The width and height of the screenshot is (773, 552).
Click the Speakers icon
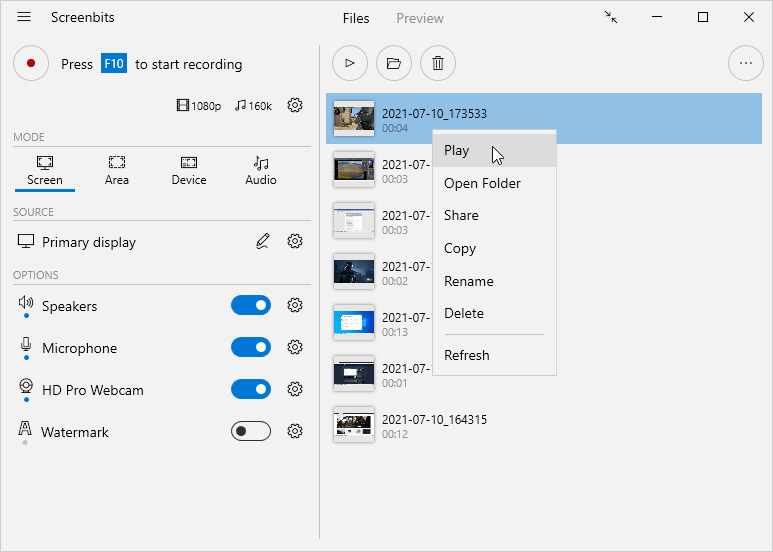pos(26,302)
